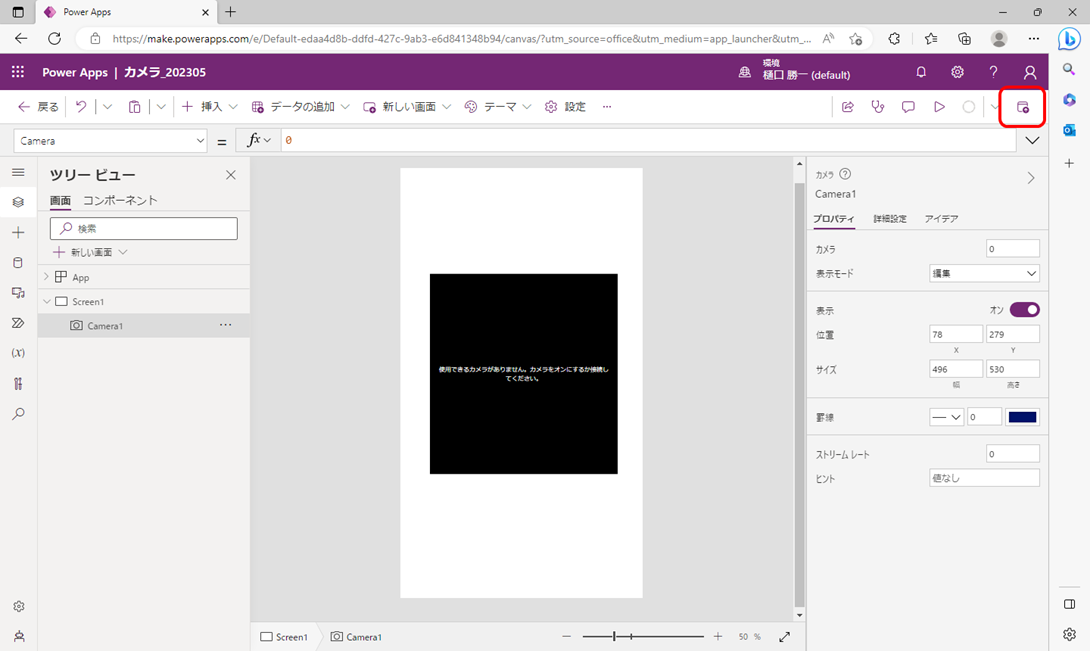Open the account profile icon in header

1030,72
